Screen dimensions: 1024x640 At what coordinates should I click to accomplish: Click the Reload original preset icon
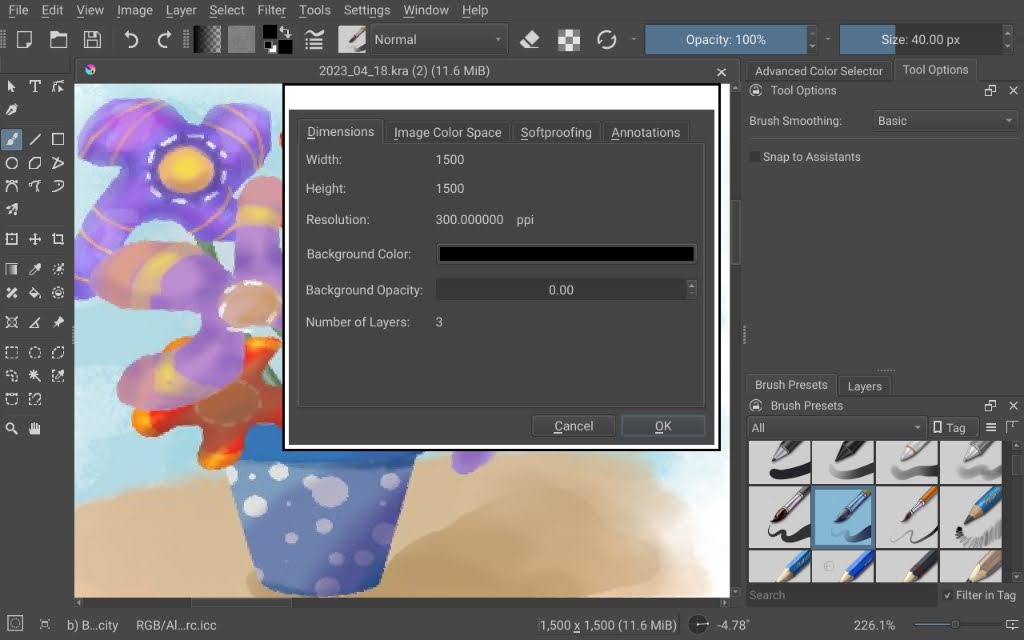pyautogui.click(x=606, y=39)
